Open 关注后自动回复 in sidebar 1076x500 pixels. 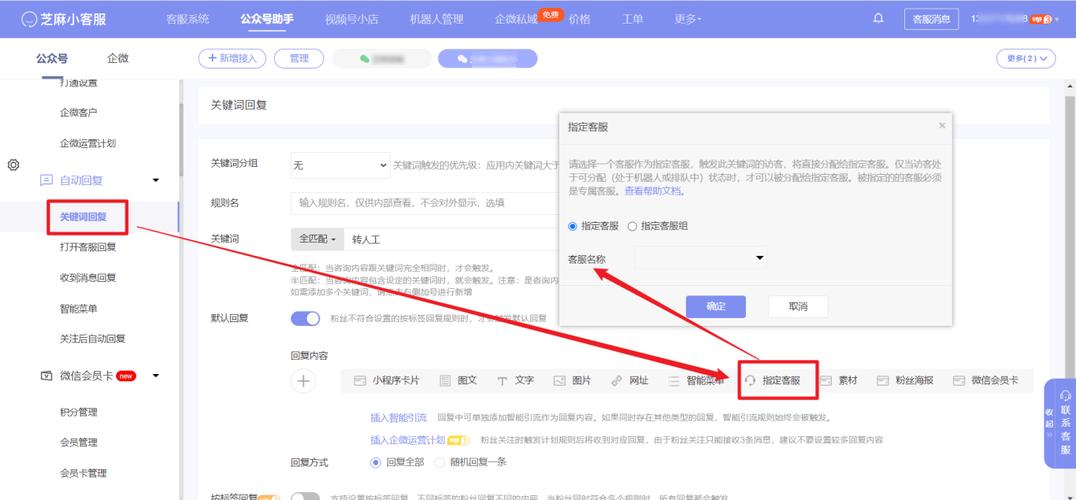(93, 339)
